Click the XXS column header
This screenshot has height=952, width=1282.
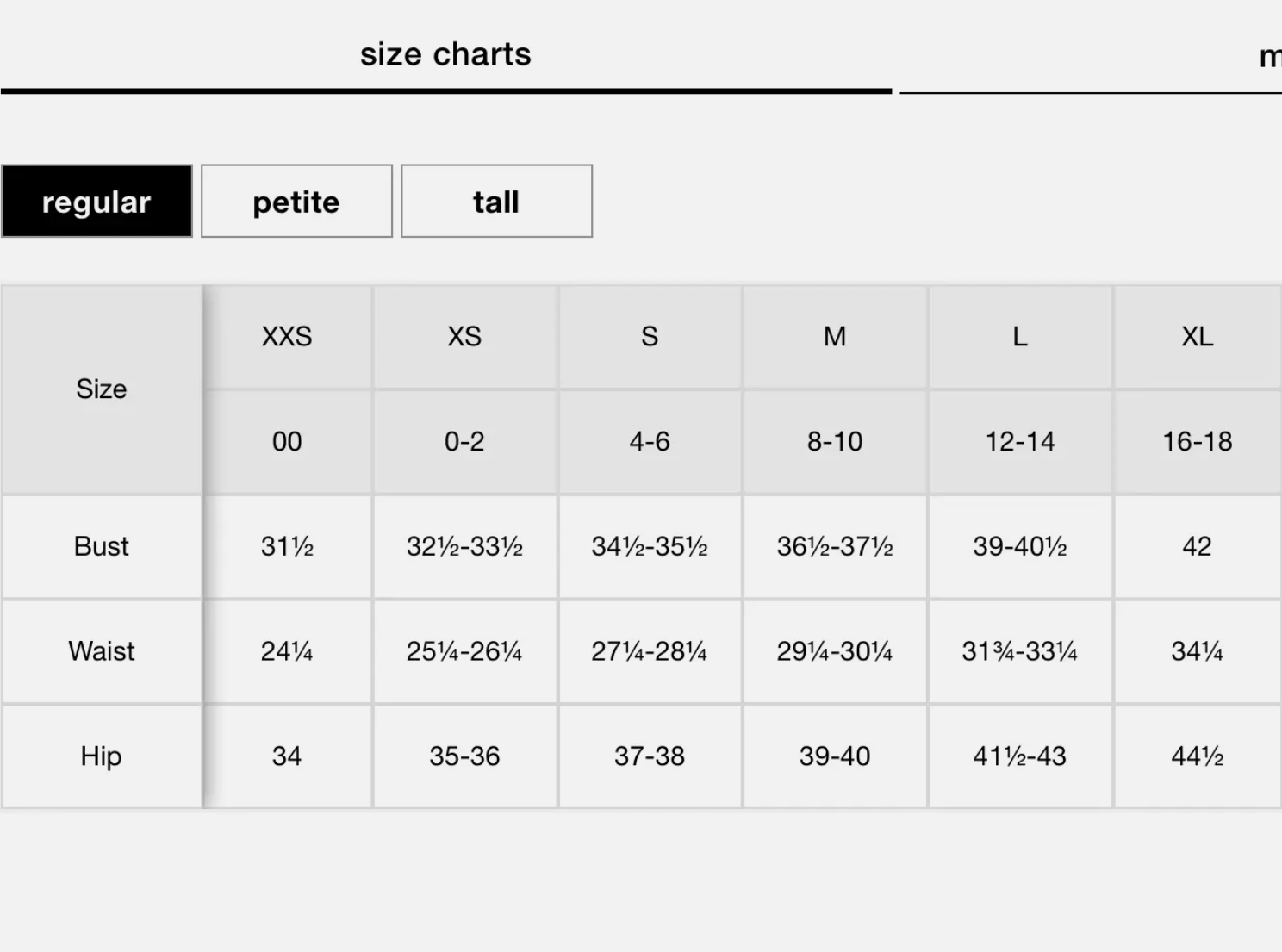[x=287, y=336]
